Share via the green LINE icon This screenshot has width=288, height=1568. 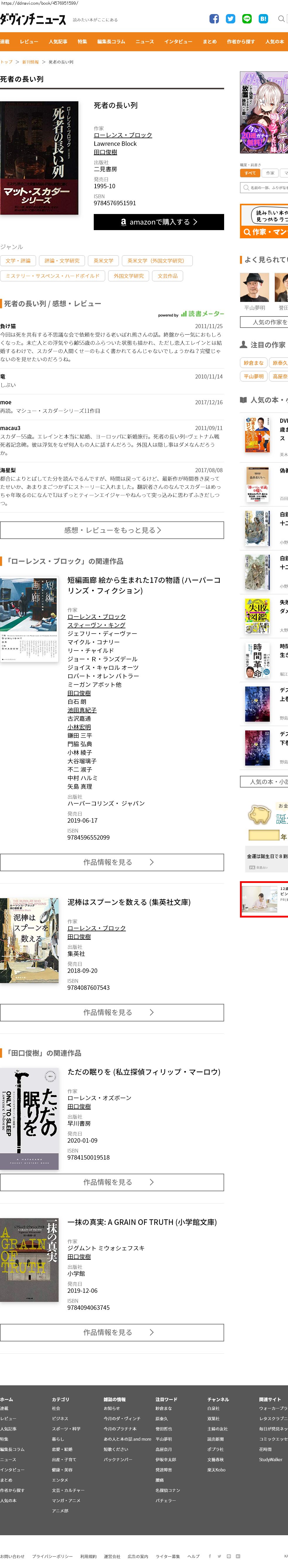coord(247,19)
